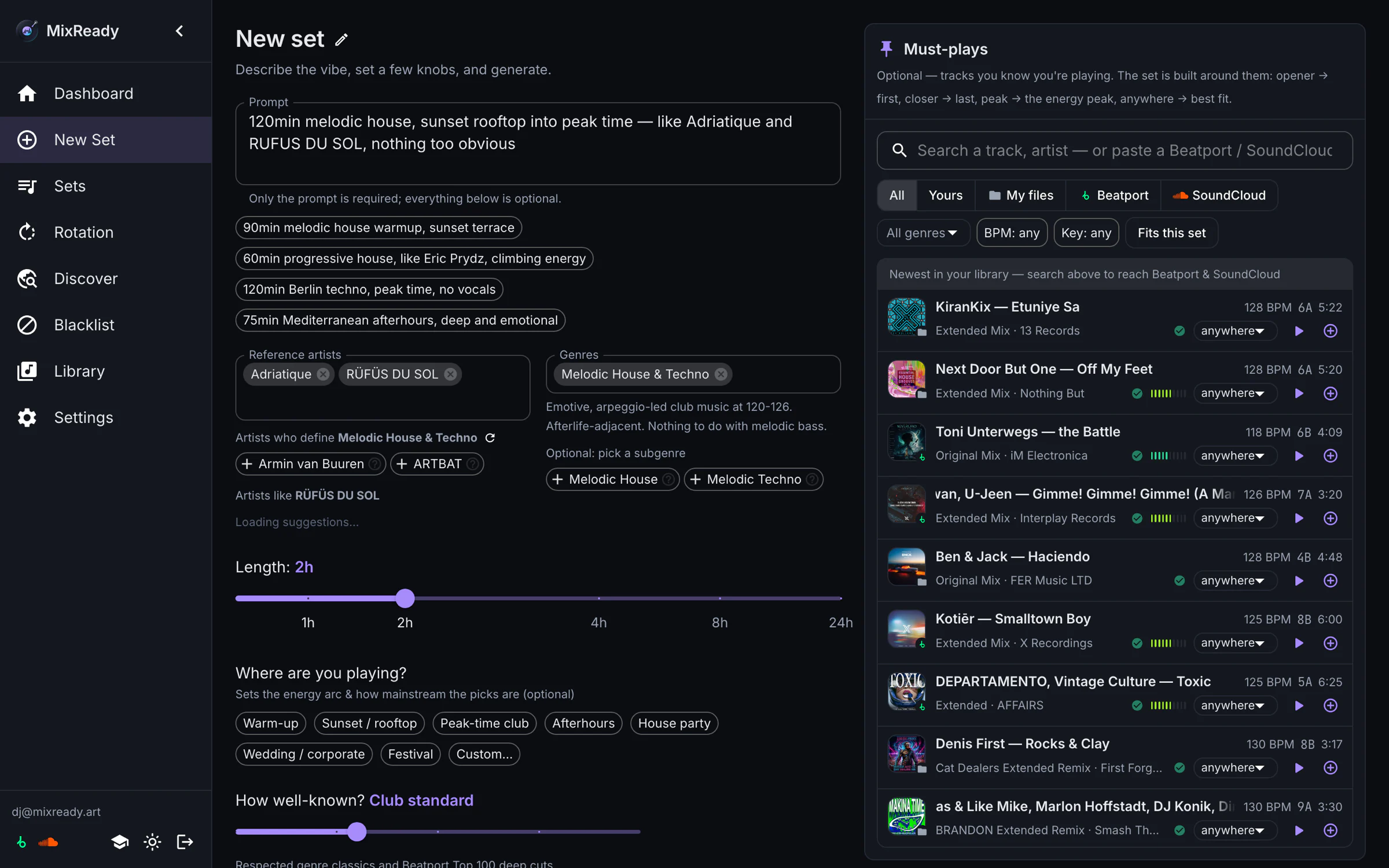Open the BPM: any filter
This screenshot has height=868, width=1389.
tap(1012, 233)
